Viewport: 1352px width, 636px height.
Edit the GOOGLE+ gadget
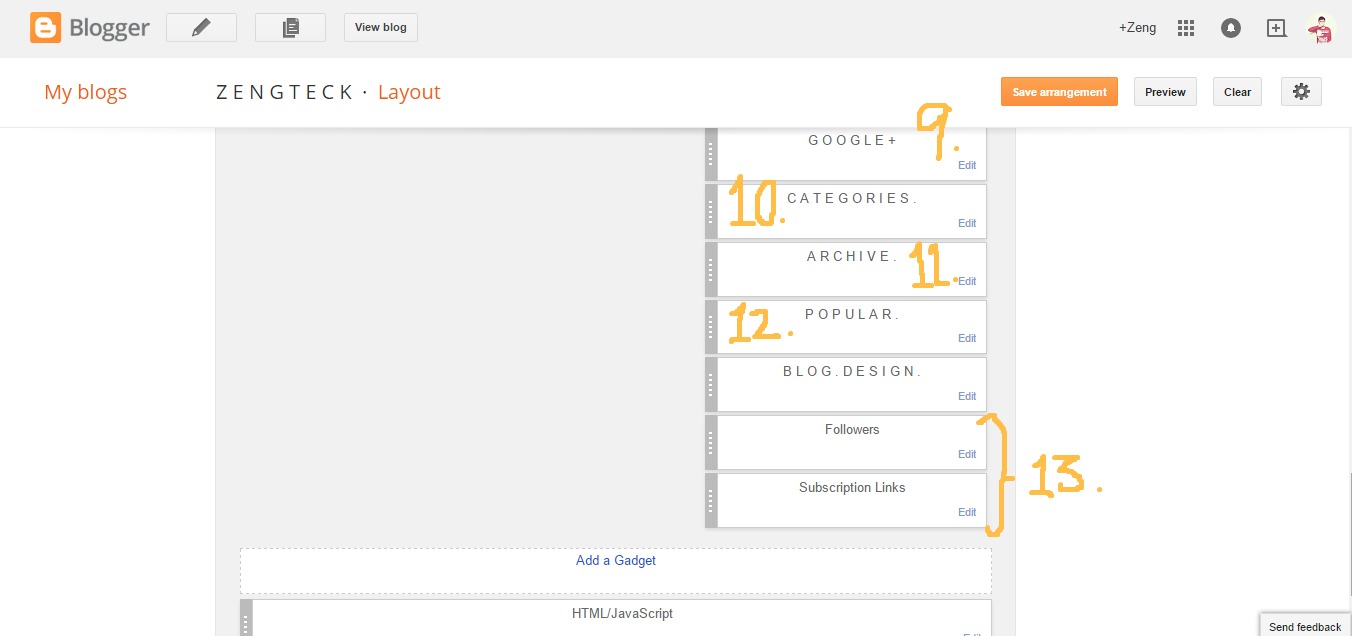coord(967,165)
